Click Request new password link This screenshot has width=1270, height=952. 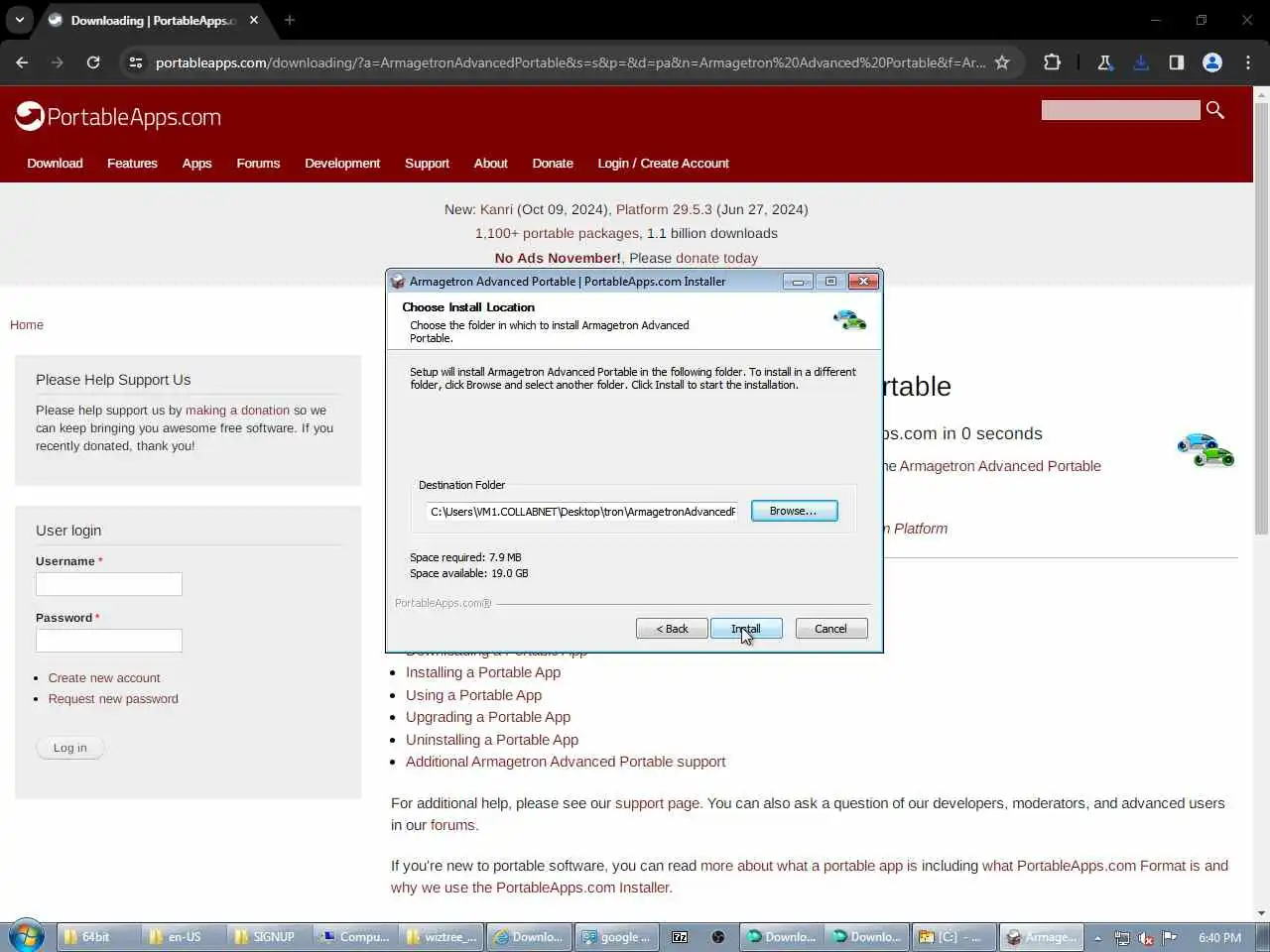(x=113, y=699)
